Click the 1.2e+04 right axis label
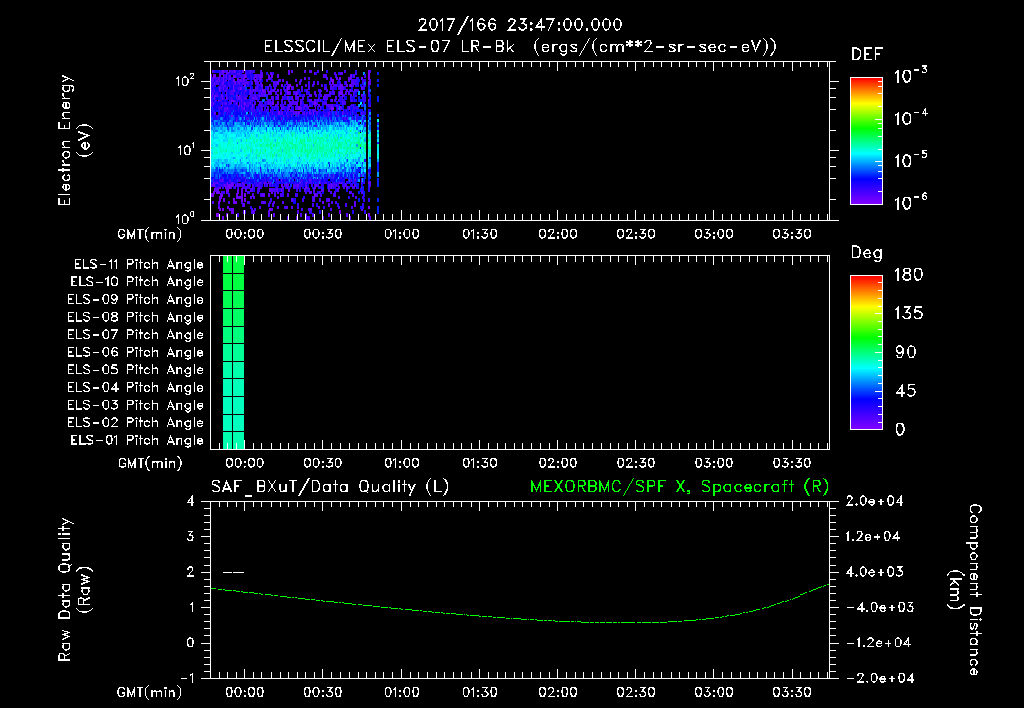The height and width of the screenshot is (708, 1024). click(873, 536)
